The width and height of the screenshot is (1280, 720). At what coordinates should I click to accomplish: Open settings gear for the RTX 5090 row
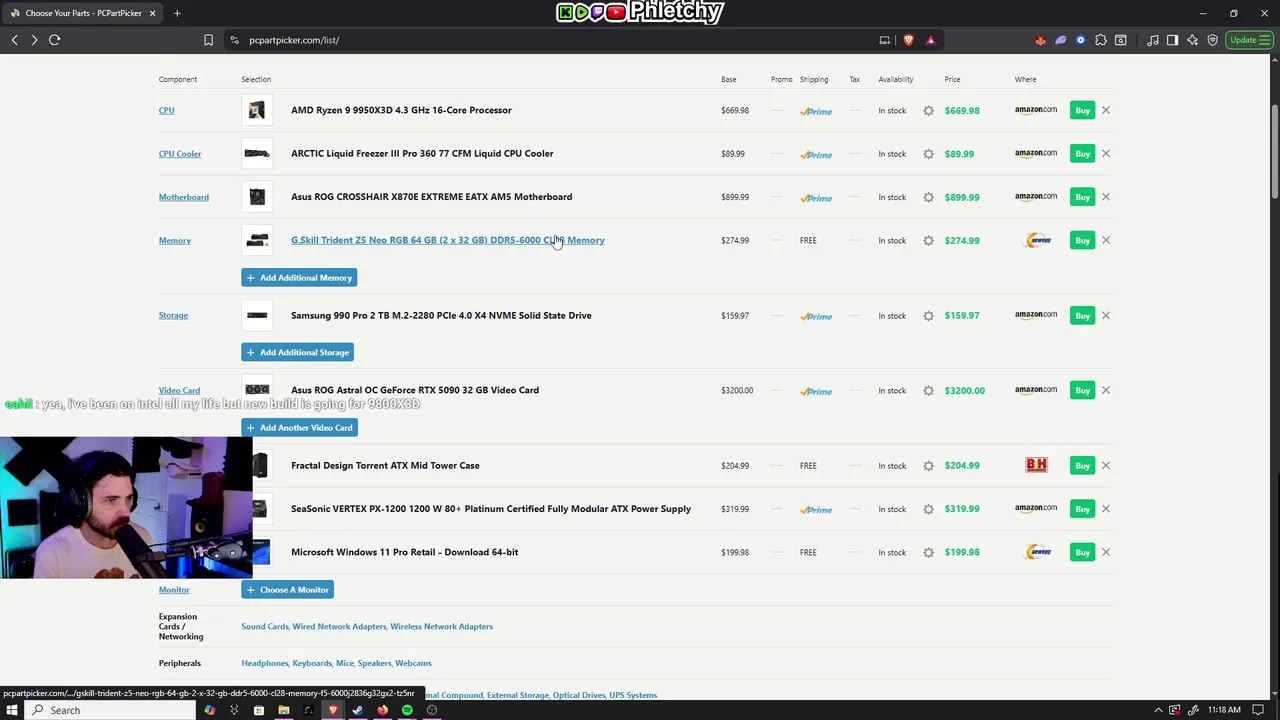(928, 390)
